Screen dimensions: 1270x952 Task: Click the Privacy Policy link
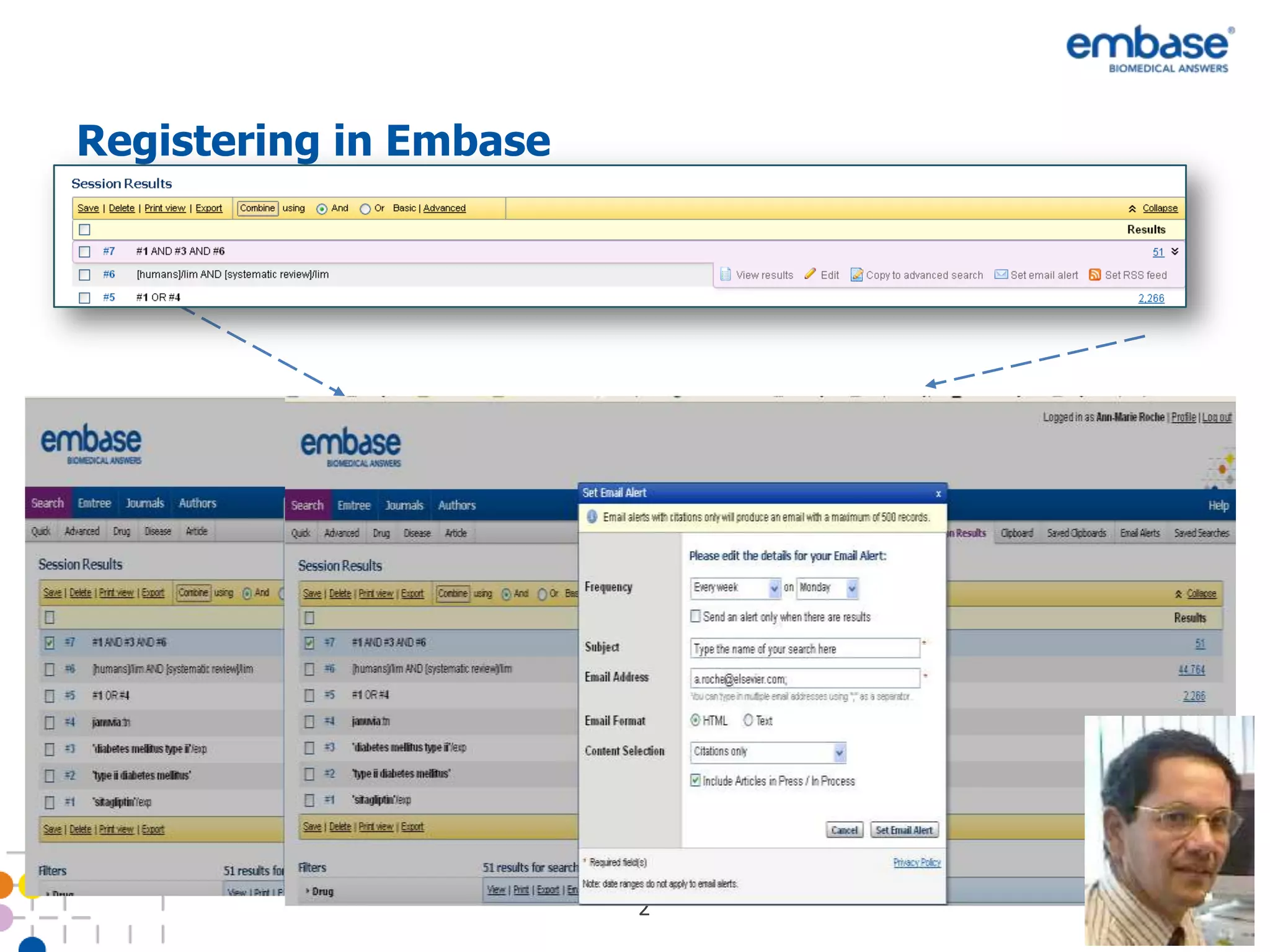917,863
